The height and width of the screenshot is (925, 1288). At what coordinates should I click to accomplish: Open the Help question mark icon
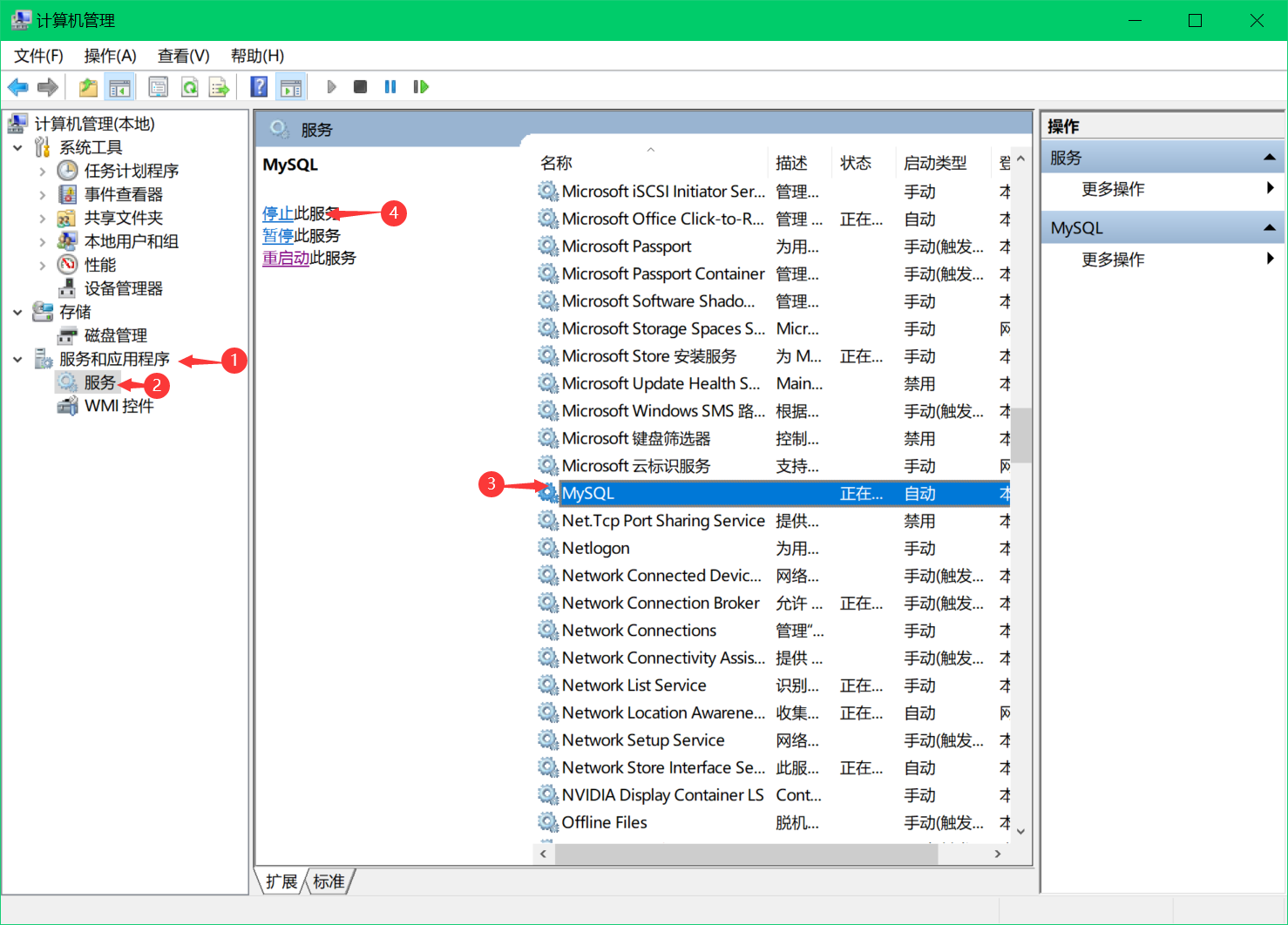point(259,87)
